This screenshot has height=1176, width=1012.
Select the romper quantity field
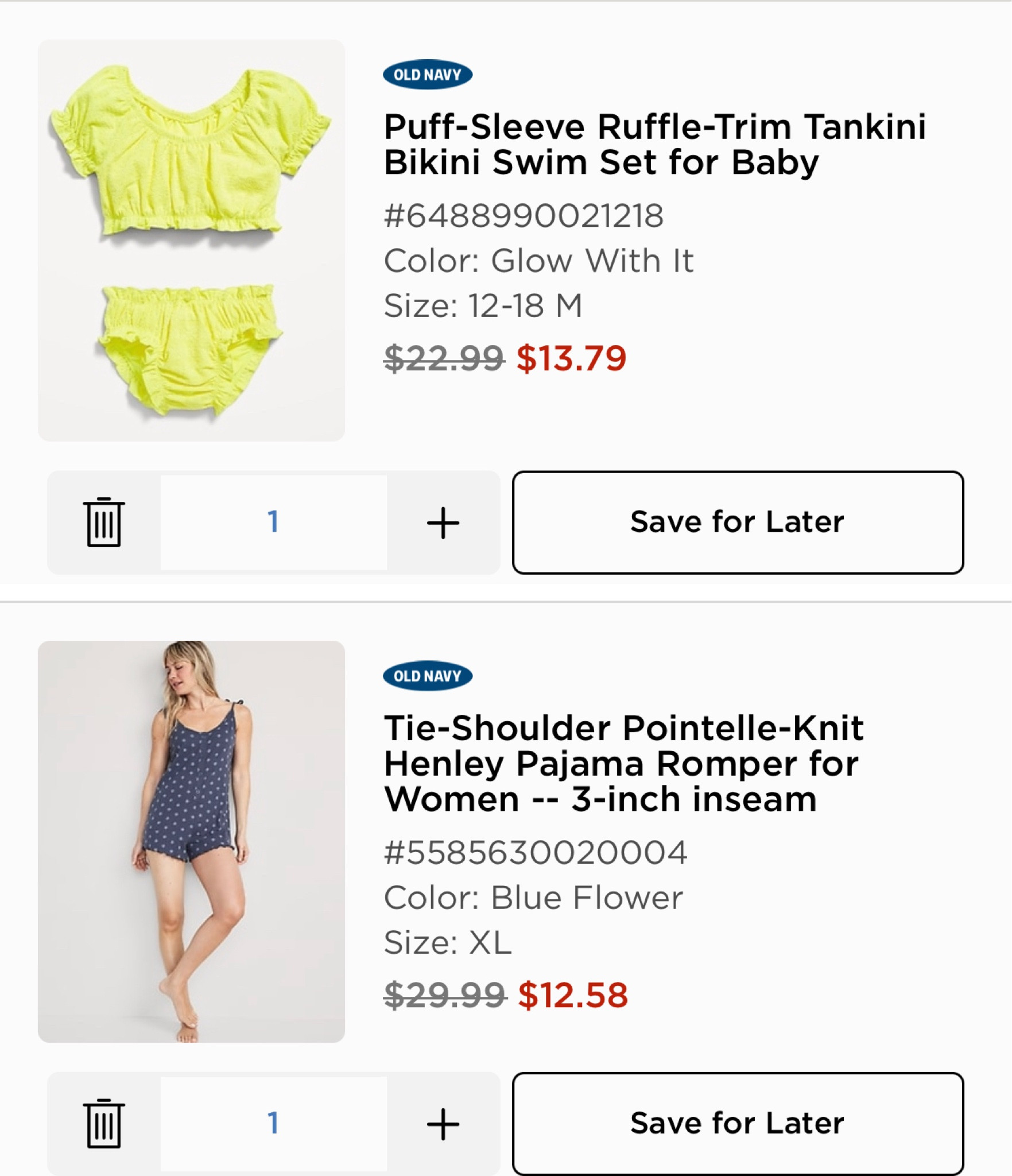273,1123
